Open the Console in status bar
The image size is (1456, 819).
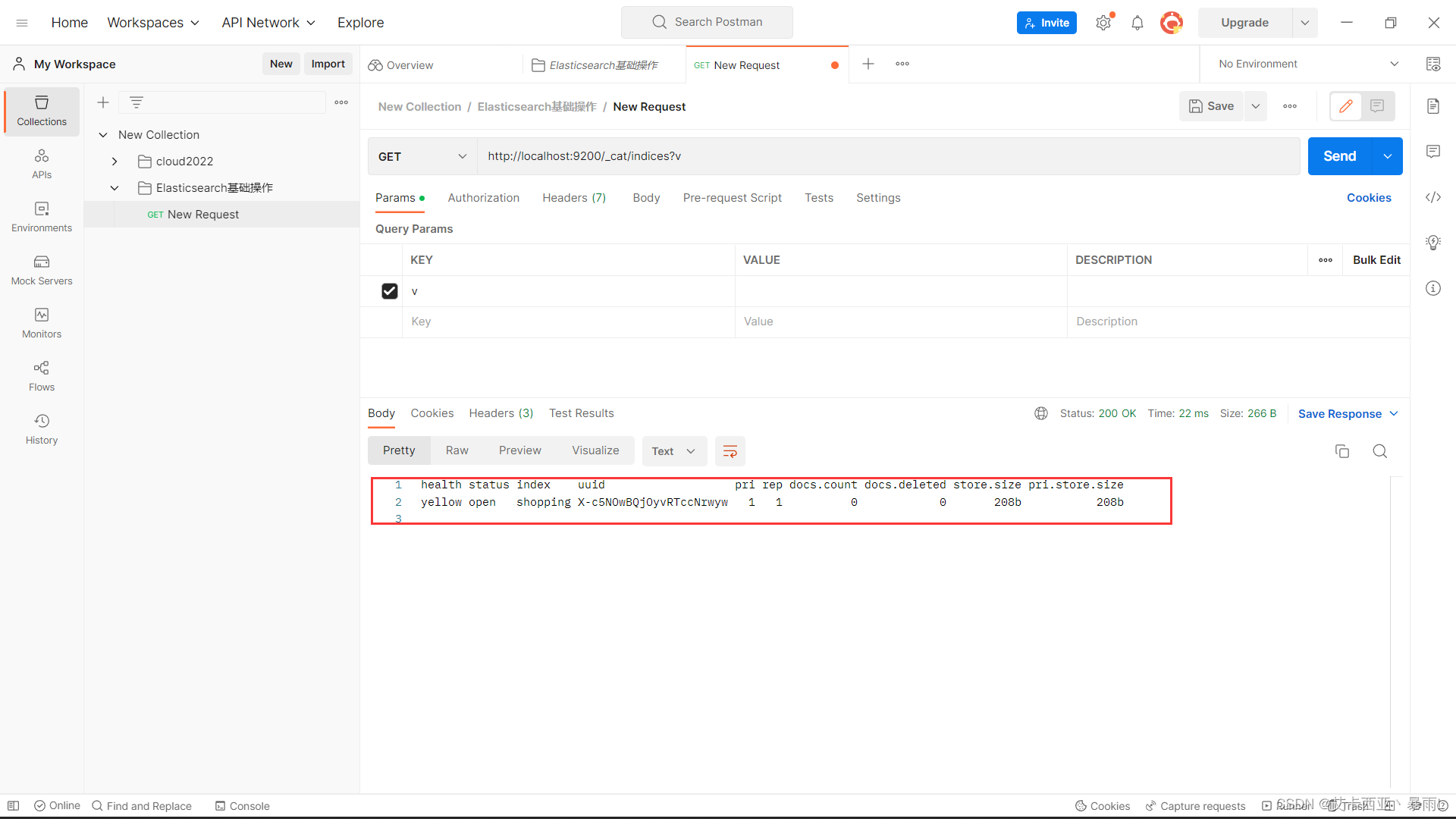tap(242, 806)
